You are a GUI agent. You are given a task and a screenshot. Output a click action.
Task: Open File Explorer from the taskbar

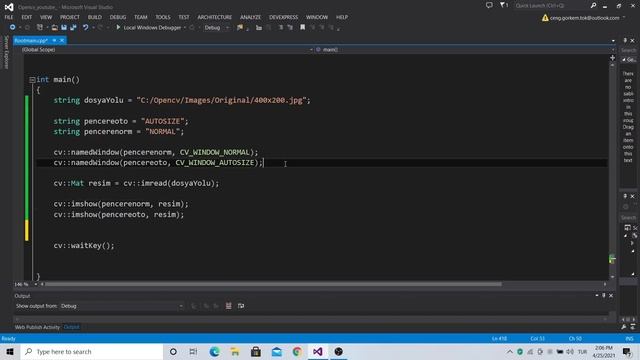(235, 351)
